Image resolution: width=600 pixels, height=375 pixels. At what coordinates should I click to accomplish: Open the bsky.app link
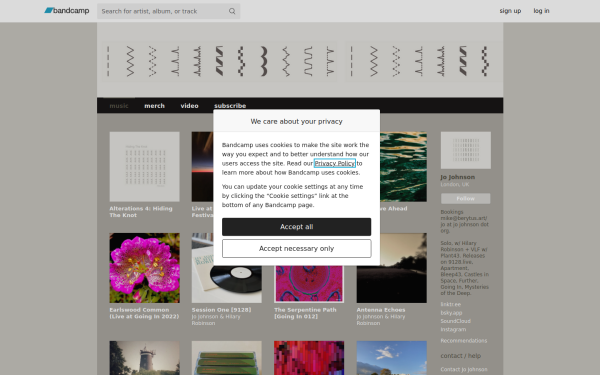click(451, 313)
